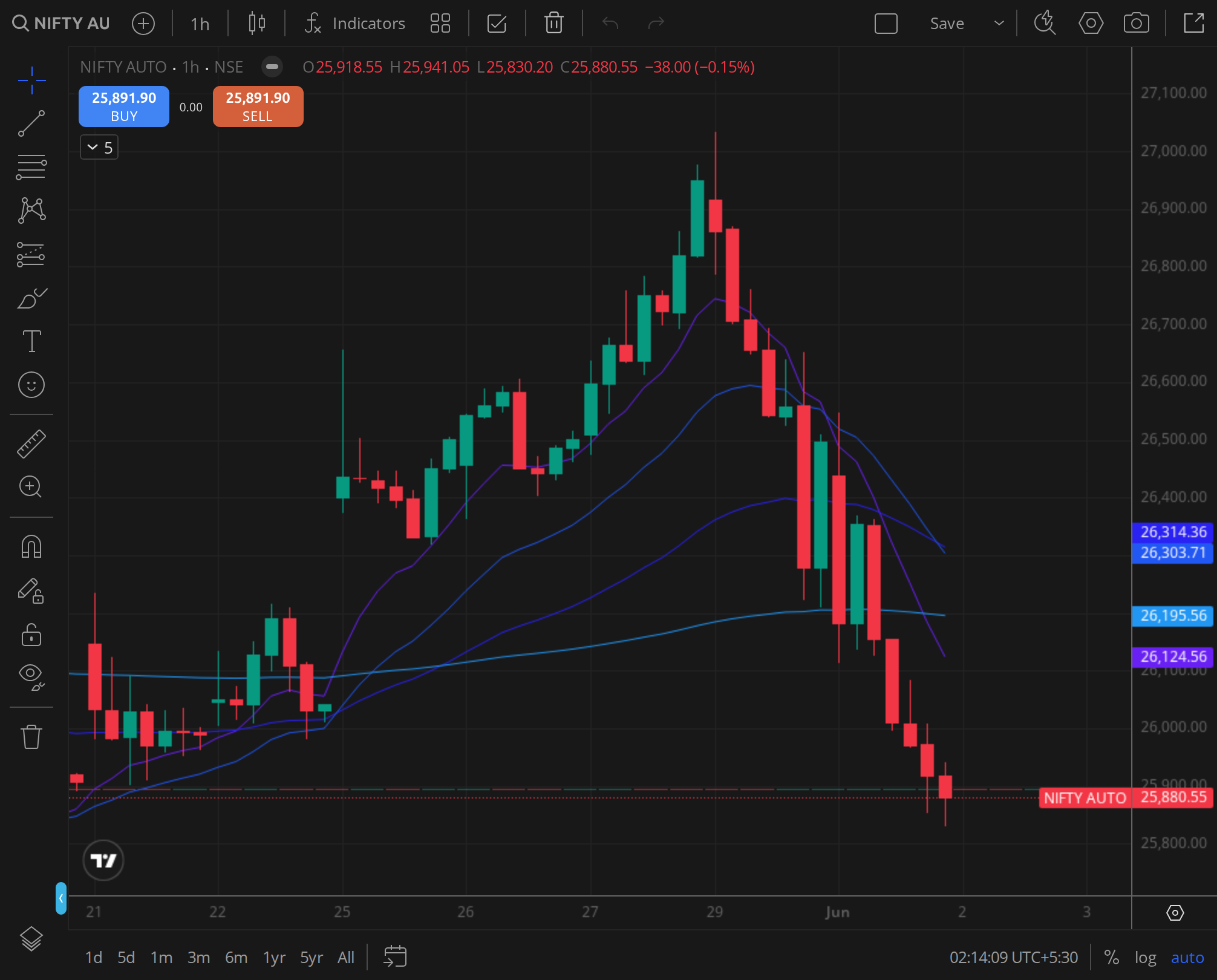Screen dimensions: 1217x980
Task: Click the 25,891.90 BUY button
Action: tap(124, 106)
